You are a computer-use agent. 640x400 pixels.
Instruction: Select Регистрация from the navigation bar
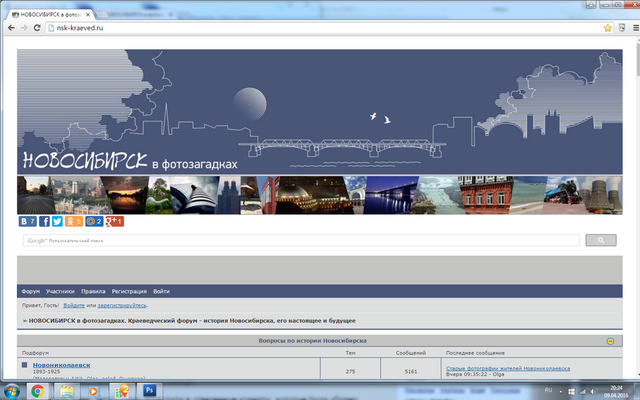128,291
